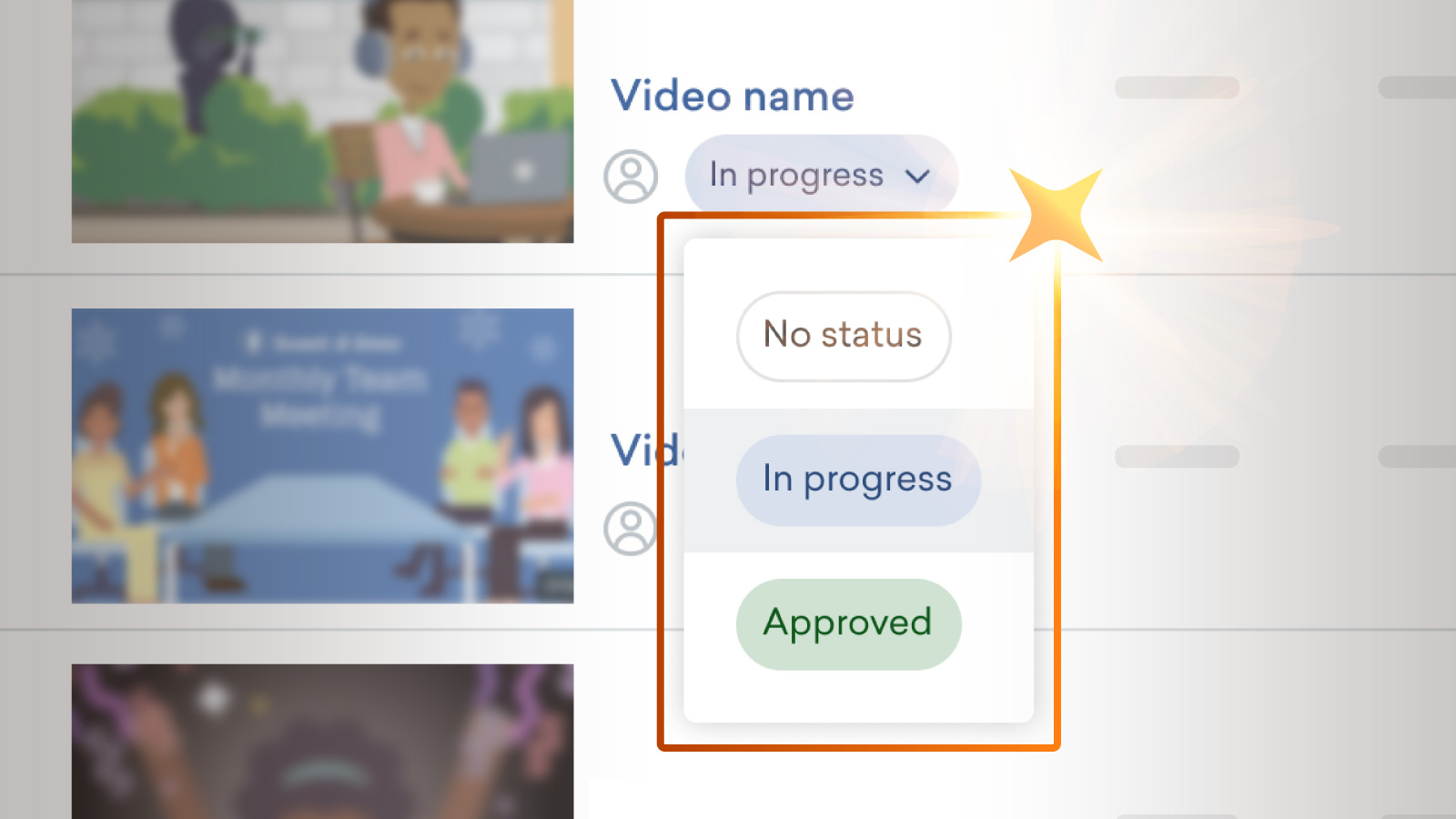Open the thumbnail of man with laptop
Screen dimensions: 1456x819
pyautogui.click(x=322, y=121)
